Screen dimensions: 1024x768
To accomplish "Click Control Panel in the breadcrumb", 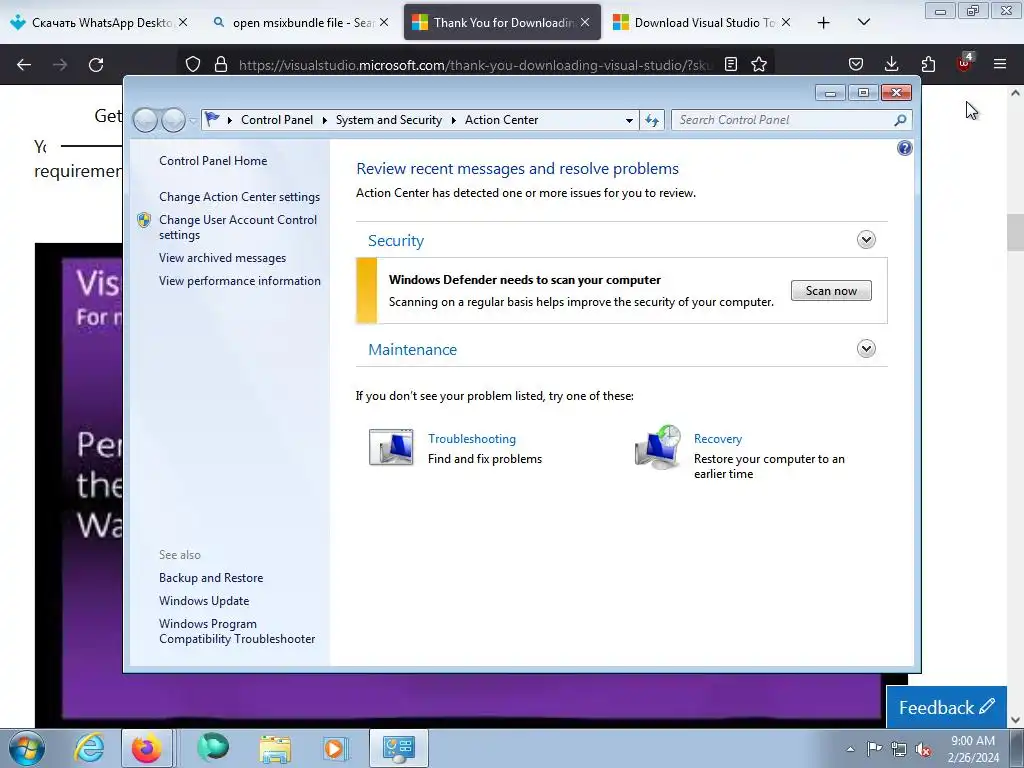I will pyautogui.click(x=277, y=120).
